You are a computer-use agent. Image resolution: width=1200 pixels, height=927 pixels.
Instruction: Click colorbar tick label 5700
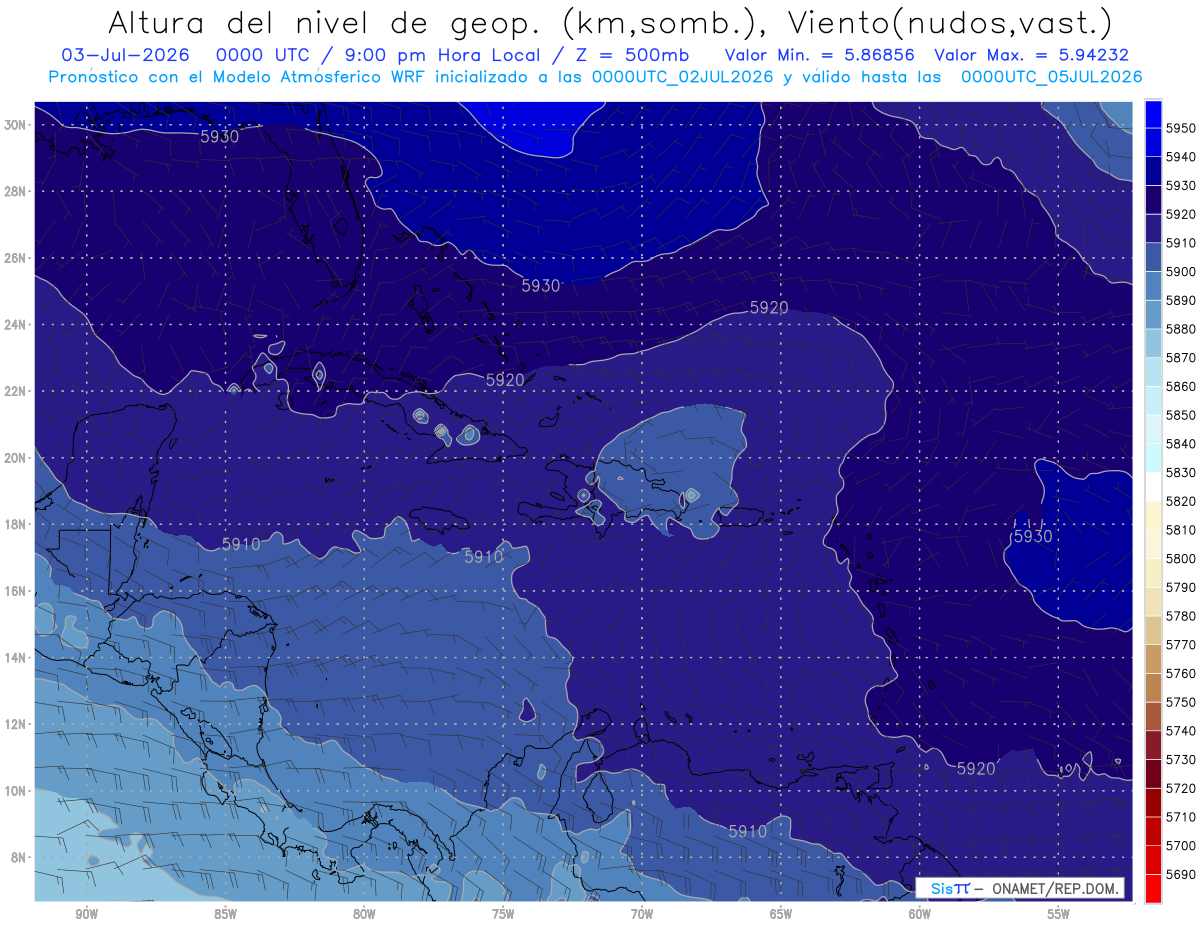[x=1180, y=845]
